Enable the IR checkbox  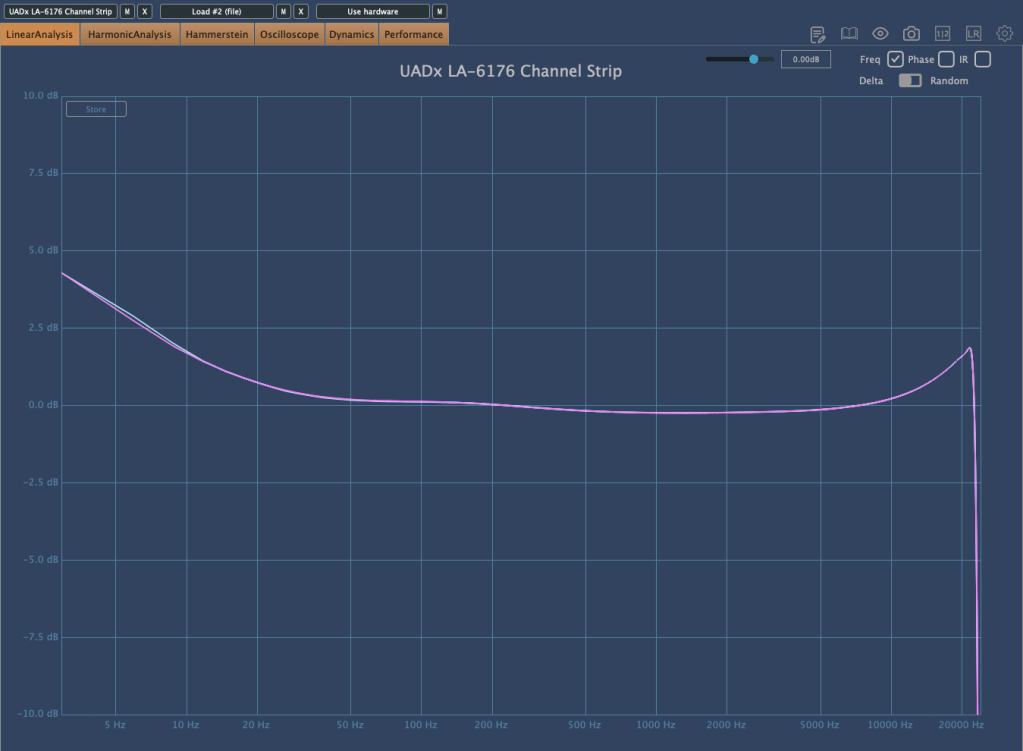click(983, 60)
